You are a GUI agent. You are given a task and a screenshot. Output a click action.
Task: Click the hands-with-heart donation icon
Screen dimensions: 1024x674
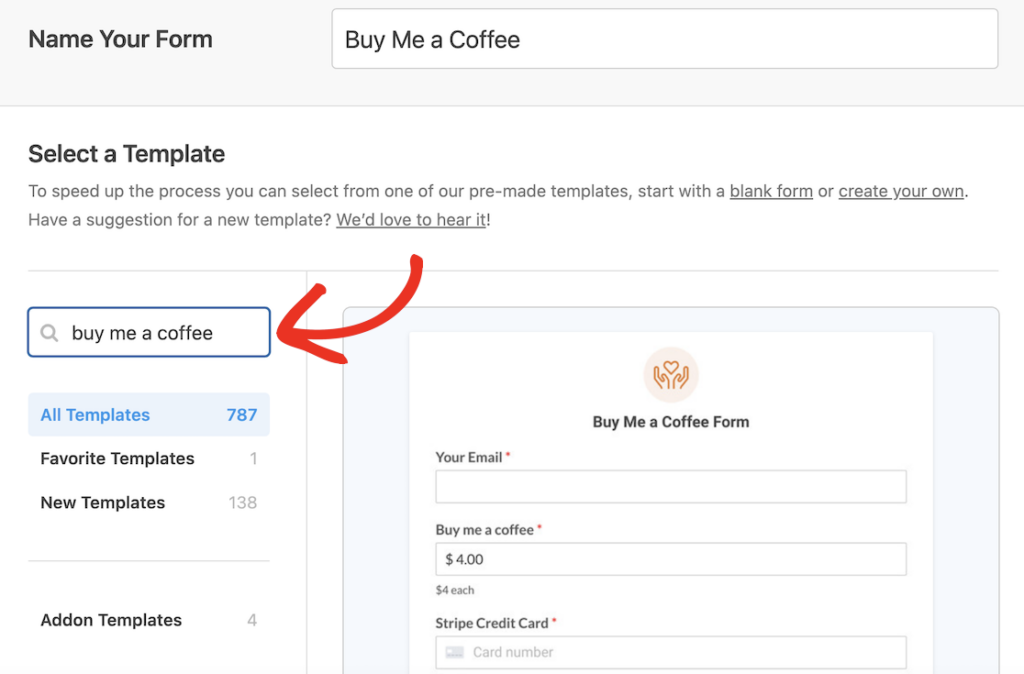pyautogui.click(x=671, y=375)
